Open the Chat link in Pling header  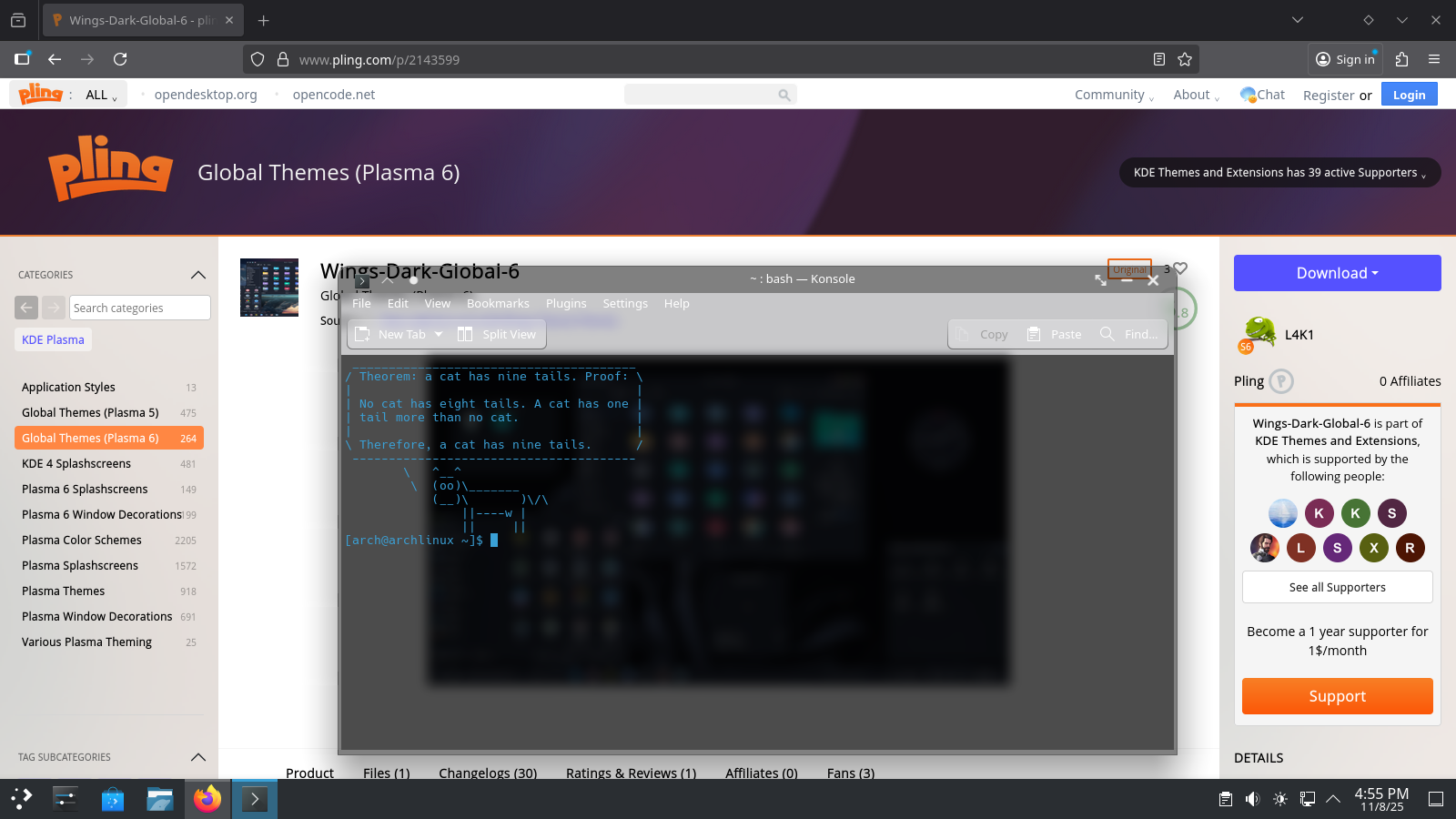(1263, 95)
